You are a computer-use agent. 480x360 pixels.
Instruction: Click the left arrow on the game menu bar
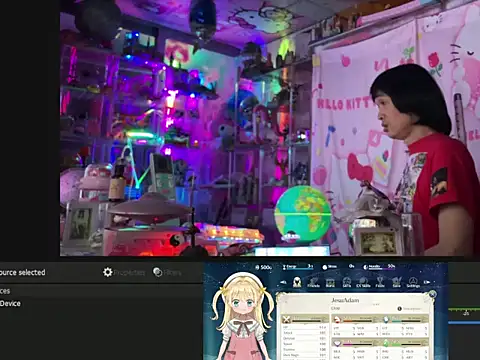click(x=283, y=282)
